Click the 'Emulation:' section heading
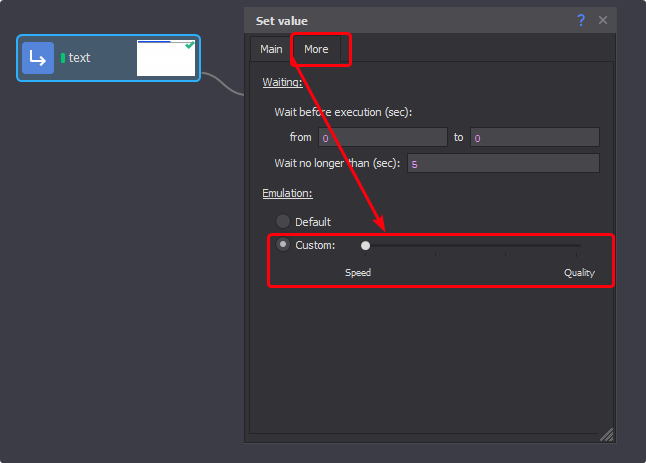This screenshot has height=463, width=646. [288, 193]
